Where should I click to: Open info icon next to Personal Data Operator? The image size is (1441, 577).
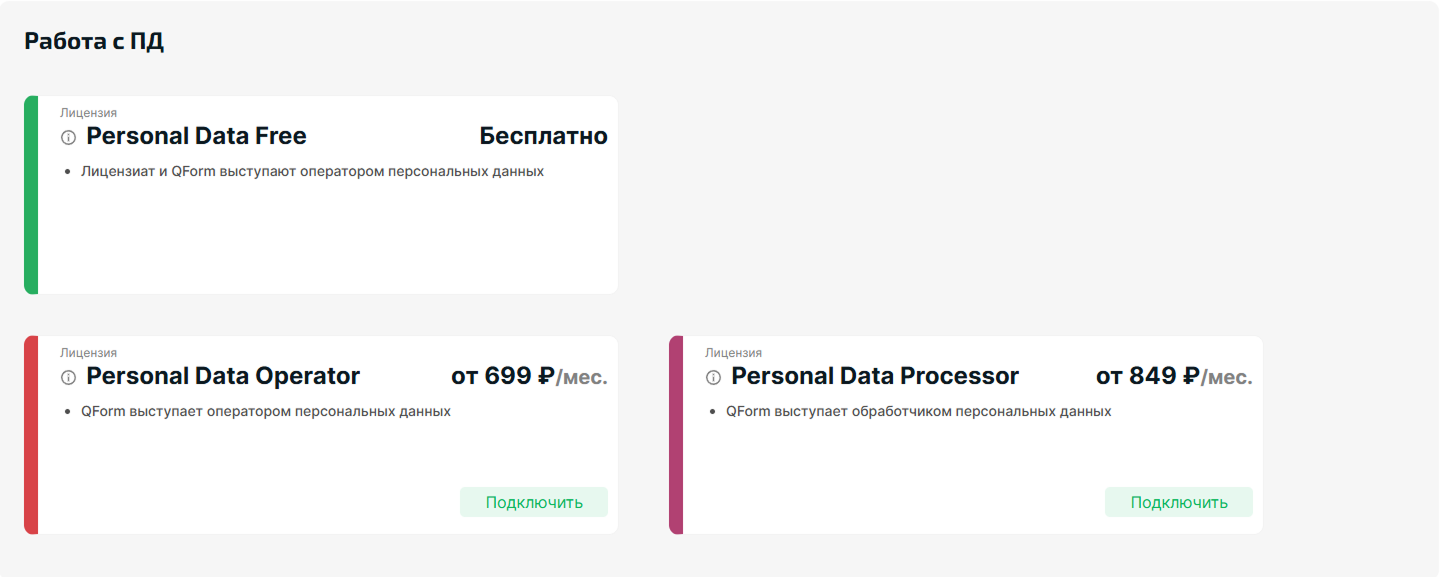68,377
